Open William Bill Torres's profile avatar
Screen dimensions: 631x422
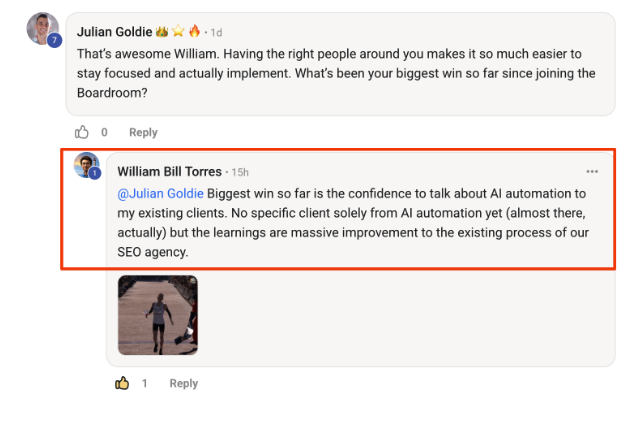tap(86, 165)
